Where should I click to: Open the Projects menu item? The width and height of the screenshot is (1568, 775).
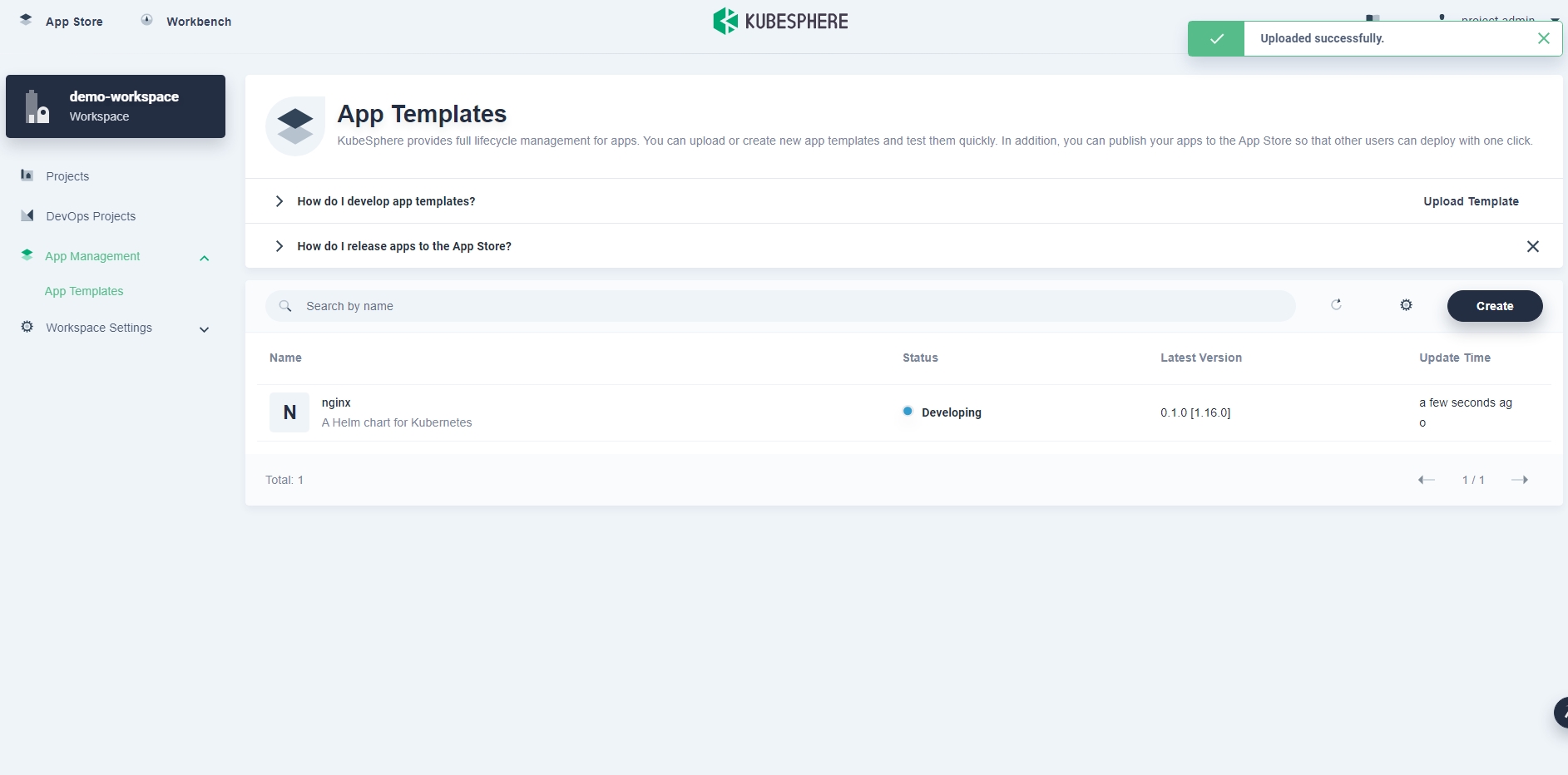coord(67,176)
